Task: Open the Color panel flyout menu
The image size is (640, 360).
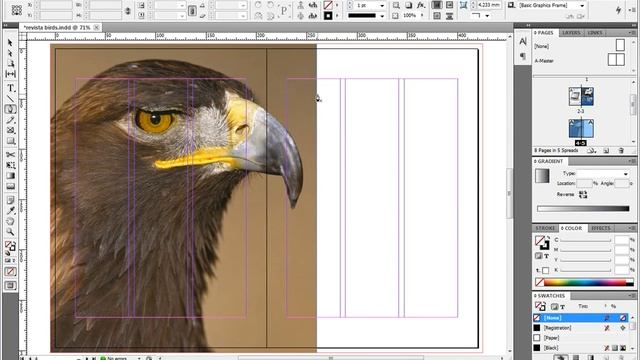Action: [632, 228]
